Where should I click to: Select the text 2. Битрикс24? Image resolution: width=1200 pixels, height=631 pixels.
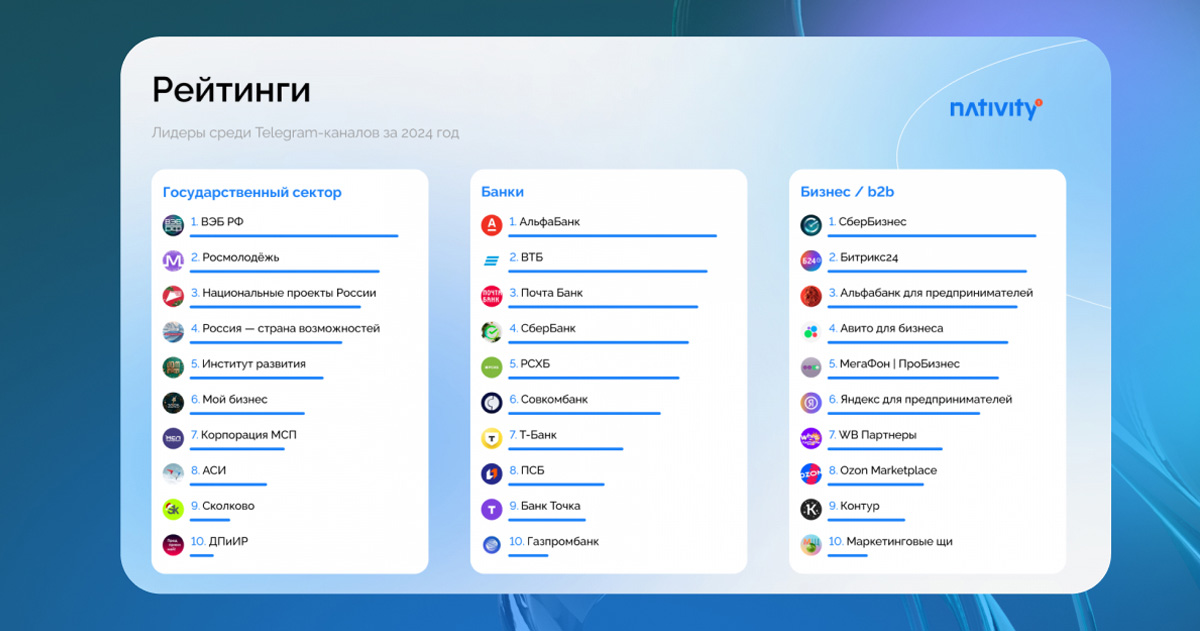click(x=863, y=257)
